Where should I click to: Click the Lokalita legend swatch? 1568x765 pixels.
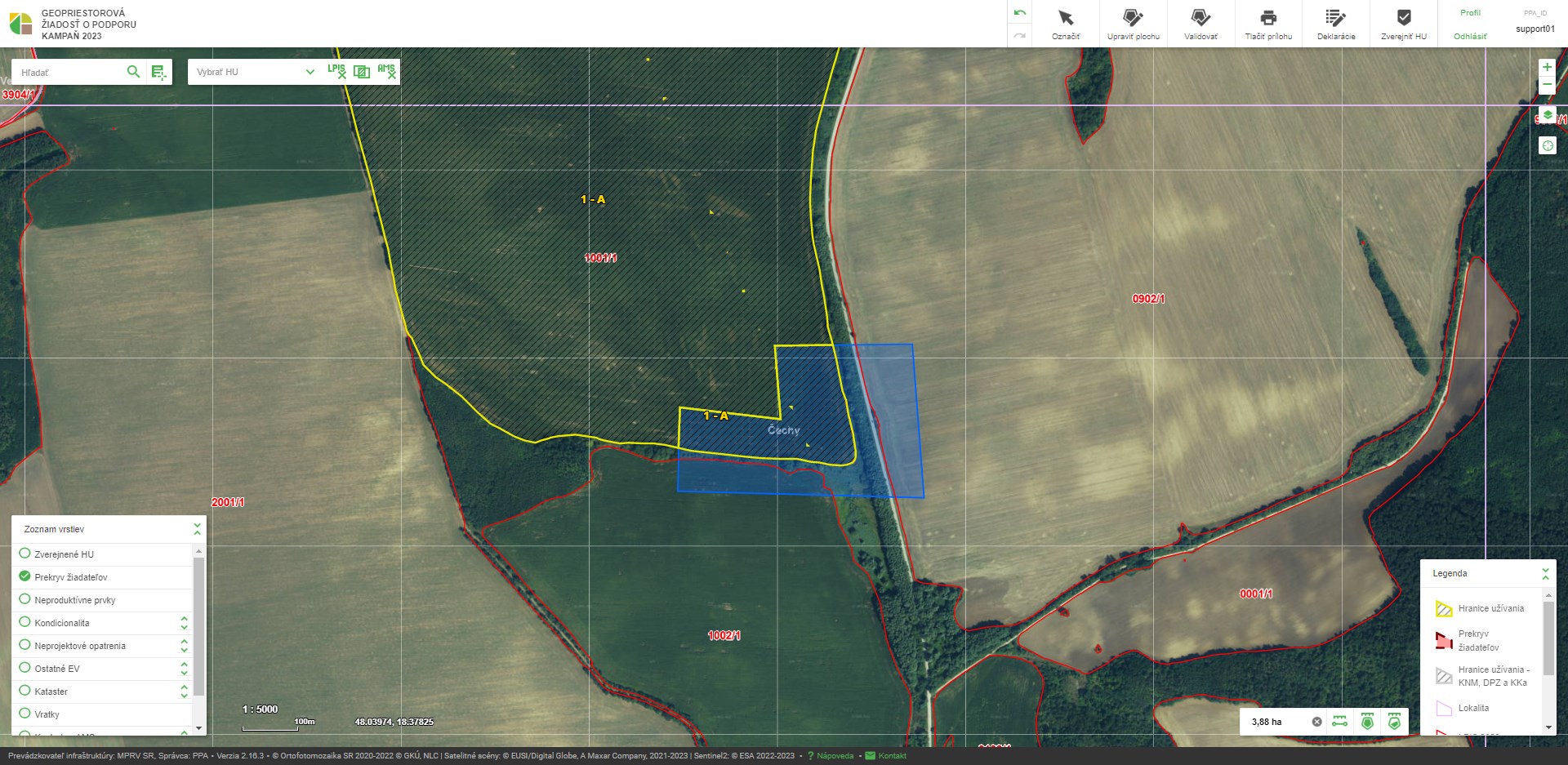(1444, 708)
